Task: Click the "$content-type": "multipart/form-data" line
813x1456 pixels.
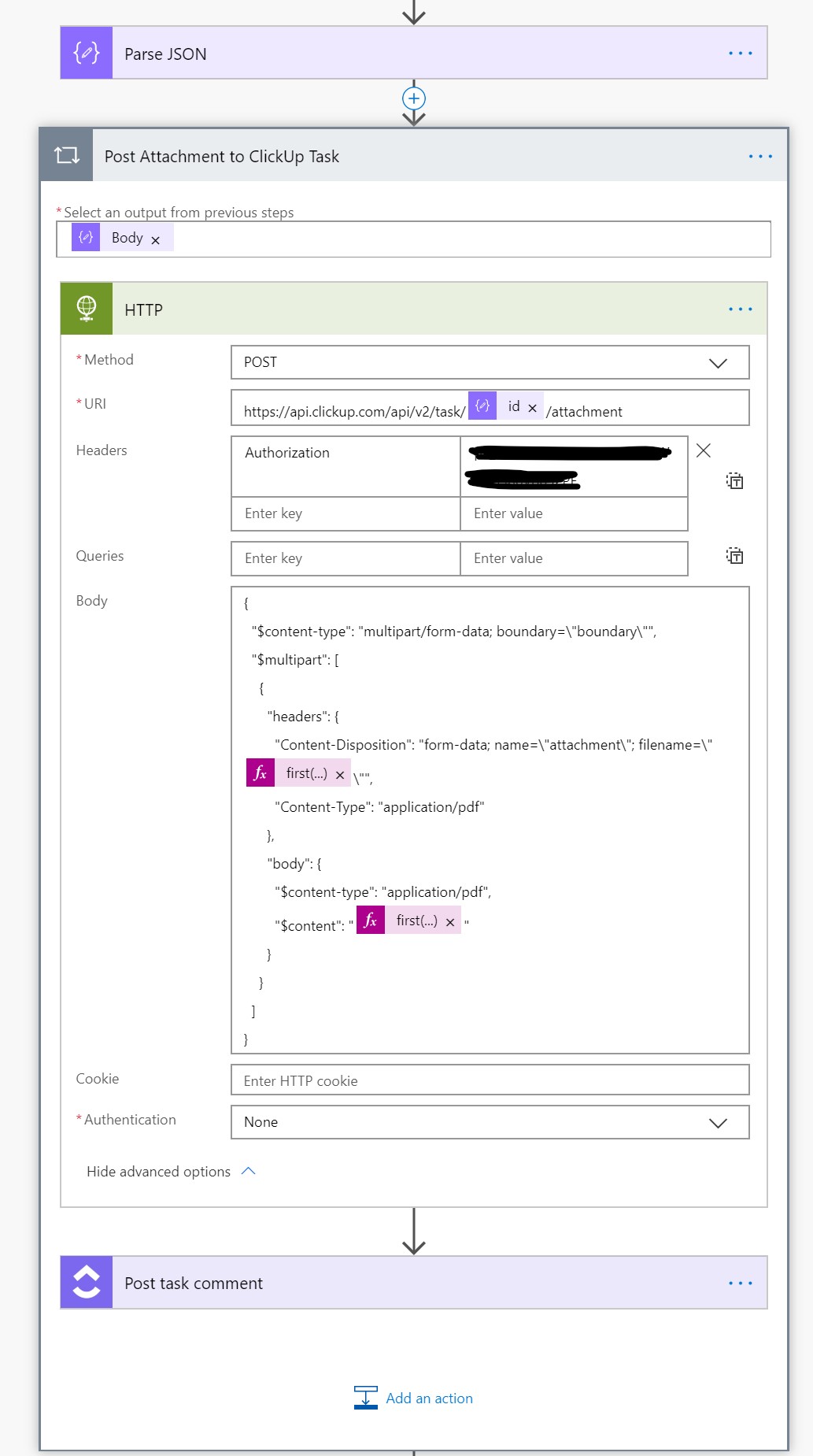Action: pyautogui.click(x=454, y=632)
